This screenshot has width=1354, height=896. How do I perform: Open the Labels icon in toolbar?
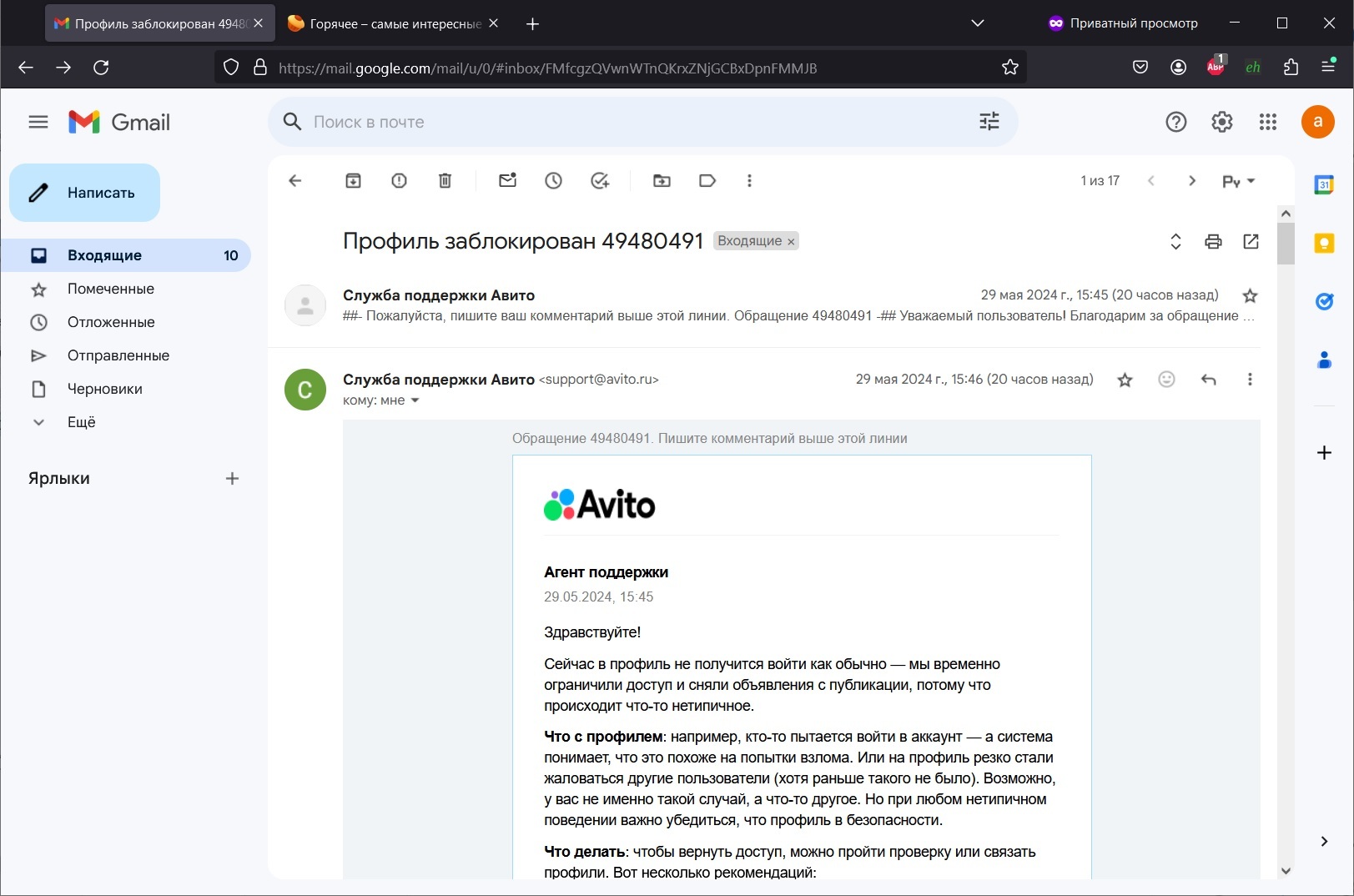(x=707, y=180)
